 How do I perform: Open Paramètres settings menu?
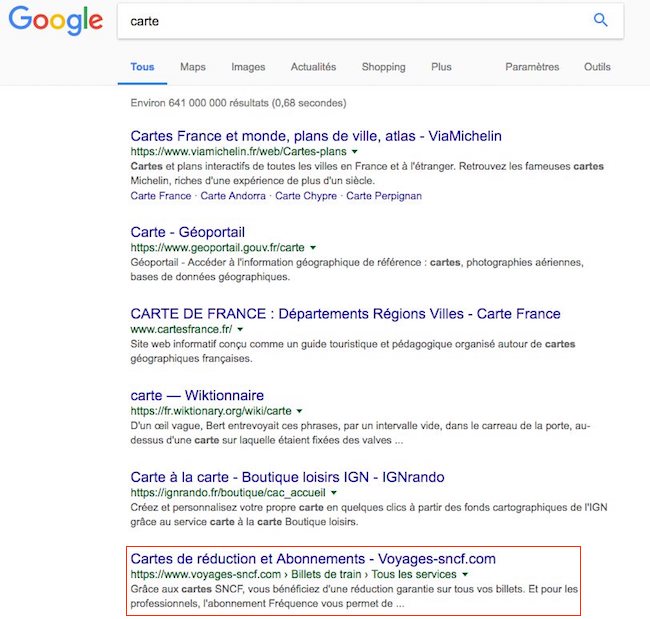tap(532, 67)
